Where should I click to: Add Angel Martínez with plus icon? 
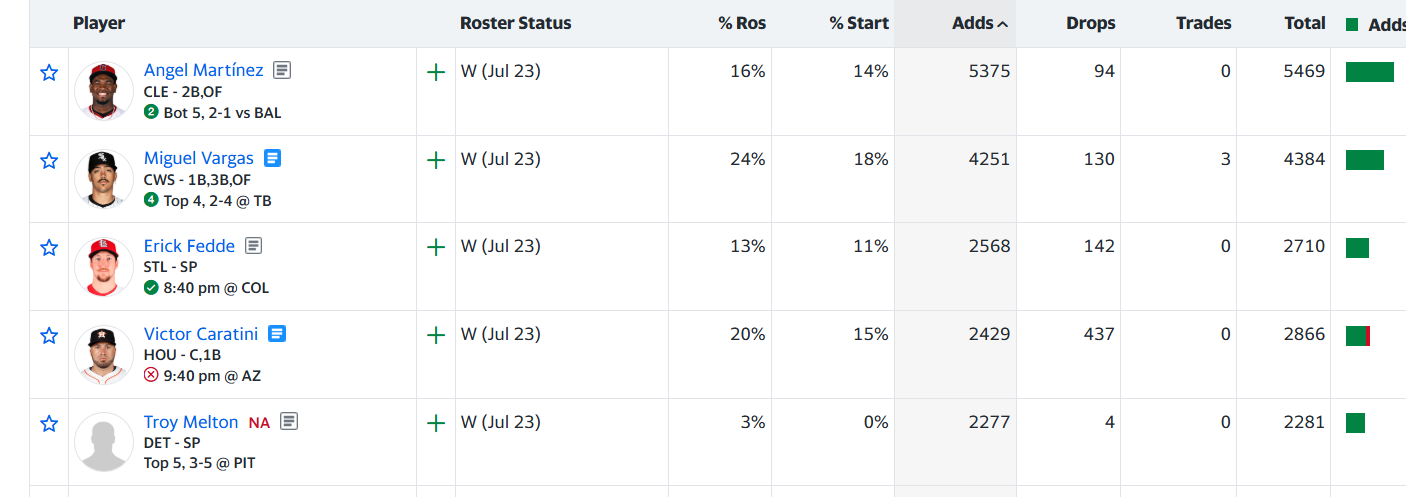[x=436, y=72]
